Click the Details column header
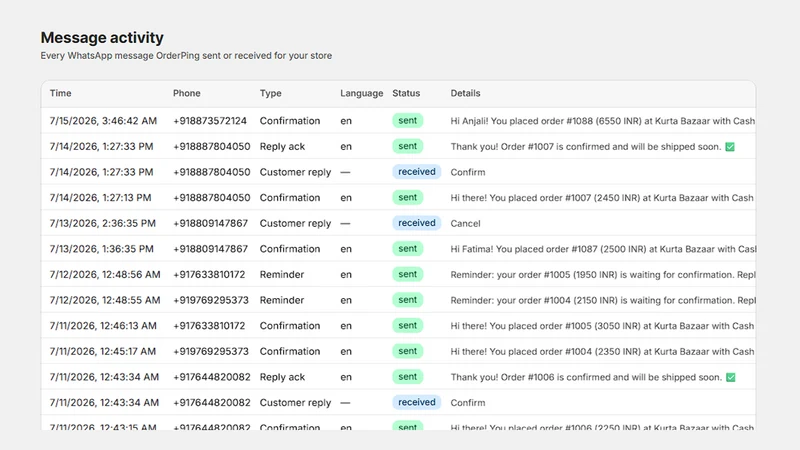 [465, 93]
